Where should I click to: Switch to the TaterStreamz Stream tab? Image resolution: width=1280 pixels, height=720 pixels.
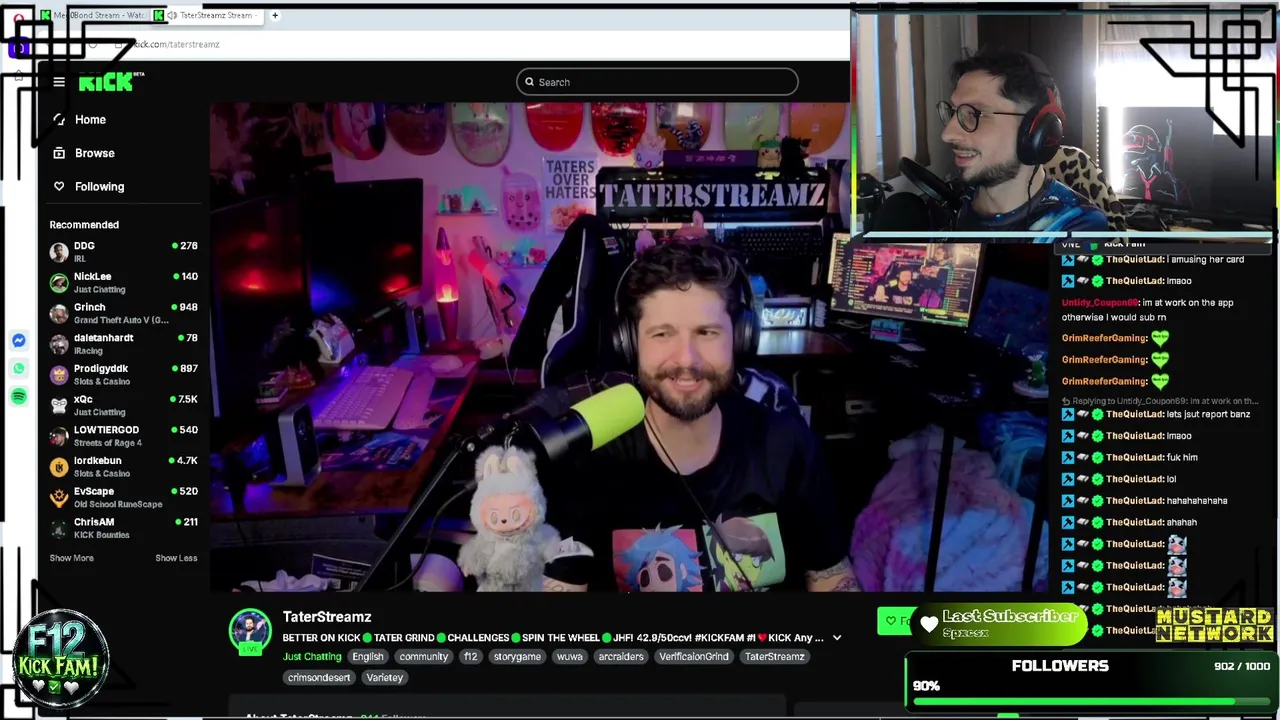click(208, 16)
